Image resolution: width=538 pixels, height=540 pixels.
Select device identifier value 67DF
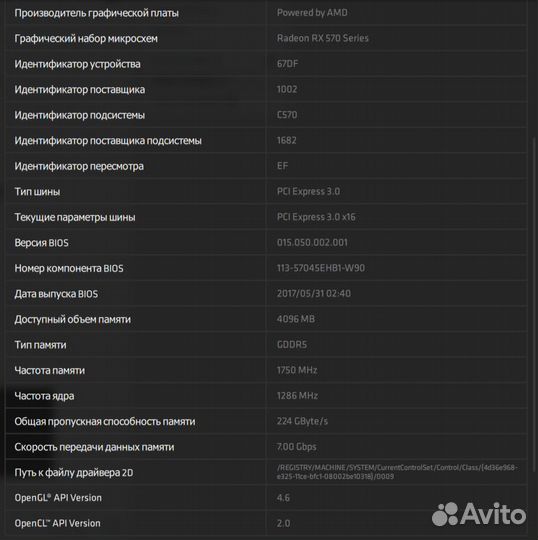287,64
